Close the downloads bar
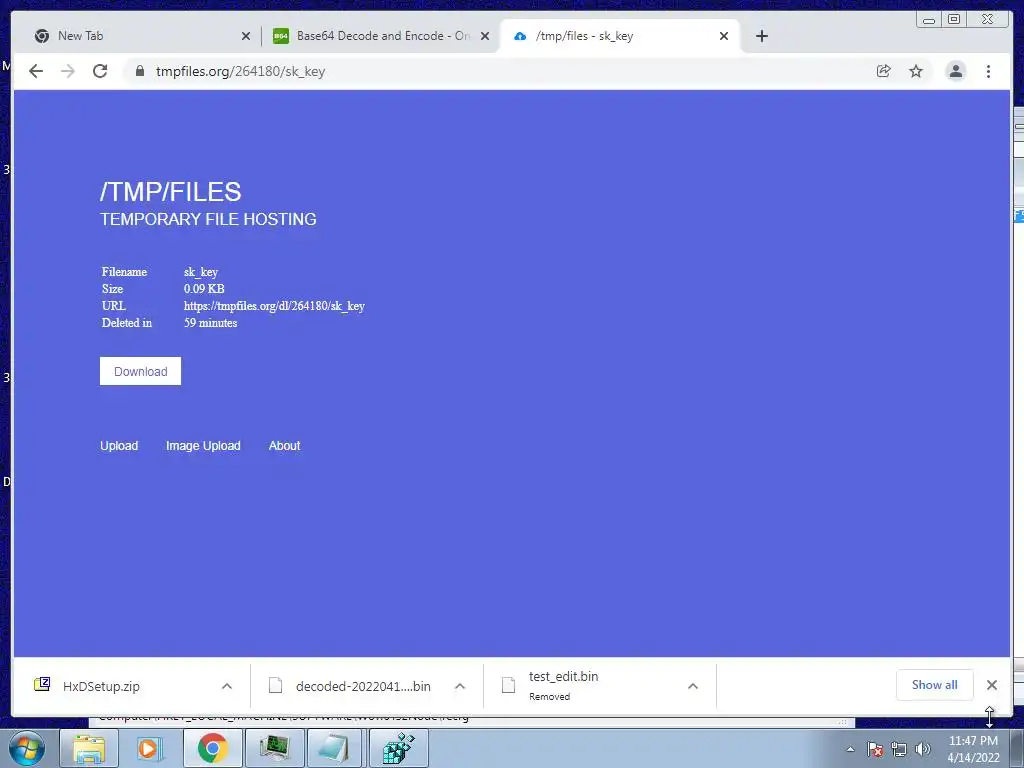 [x=991, y=685]
